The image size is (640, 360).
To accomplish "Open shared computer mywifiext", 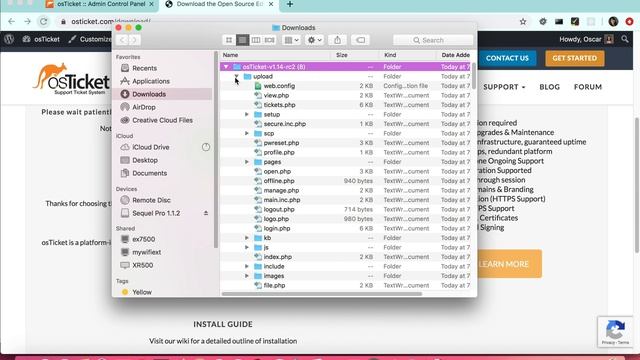I will (x=140, y=252).
